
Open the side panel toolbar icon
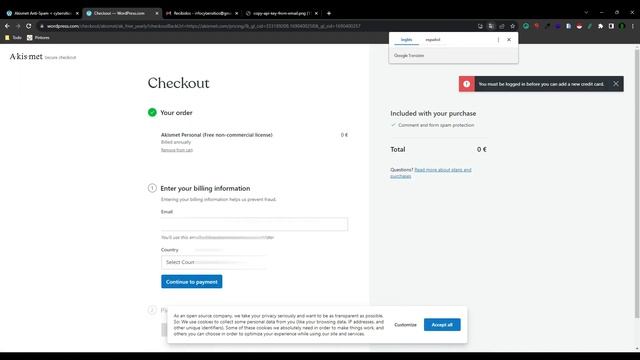pos(611,26)
